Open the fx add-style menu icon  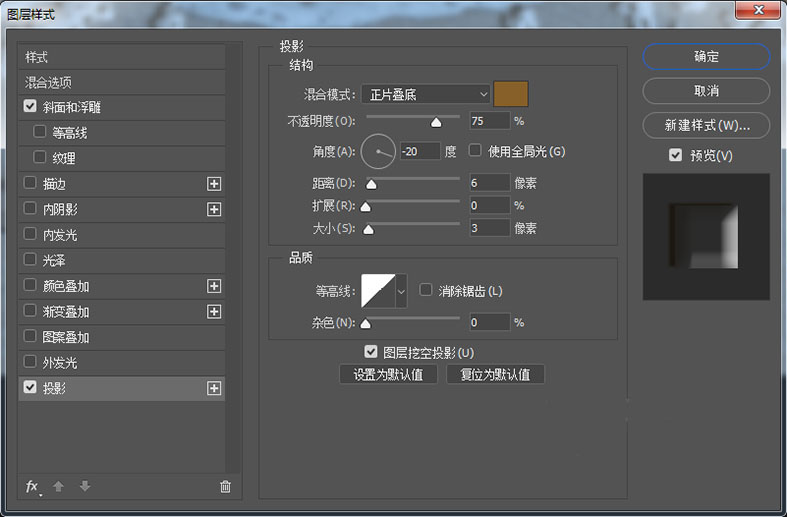point(33,486)
